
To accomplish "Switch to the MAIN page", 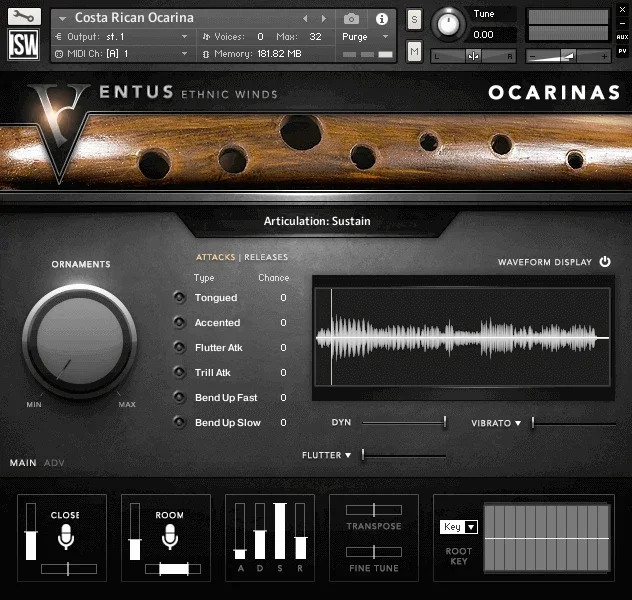I will pyautogui.click(x=23, y=463).
